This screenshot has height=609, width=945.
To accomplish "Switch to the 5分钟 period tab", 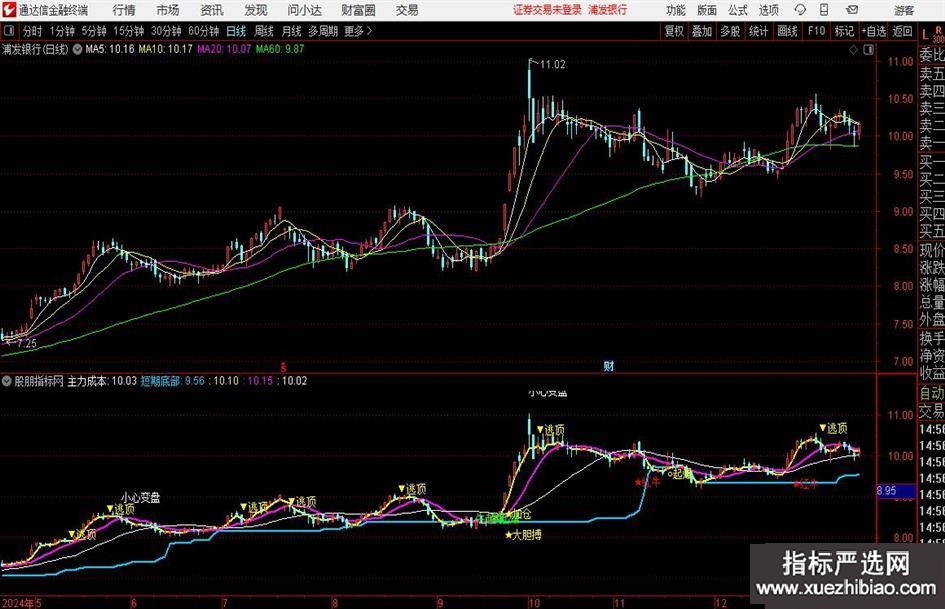I will point(93,31).
